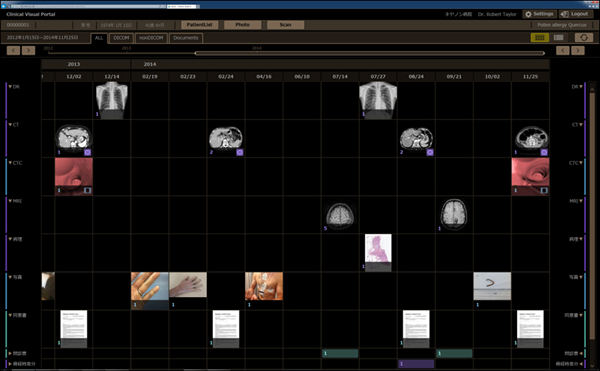Advance timeline with top-right next arrow
Viewport: 600px width, 371px height.
(578, 50)
